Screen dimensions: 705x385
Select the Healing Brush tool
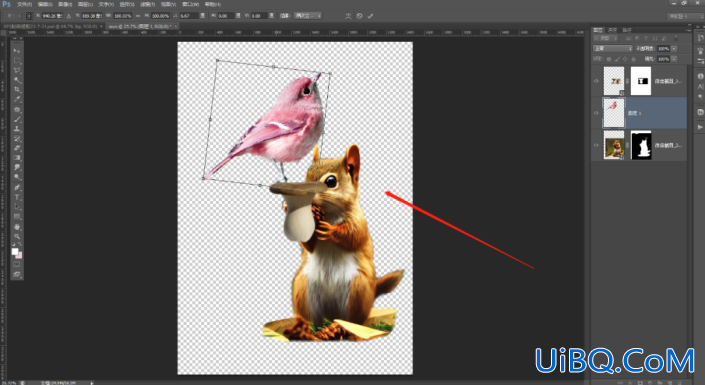[17, 109]
